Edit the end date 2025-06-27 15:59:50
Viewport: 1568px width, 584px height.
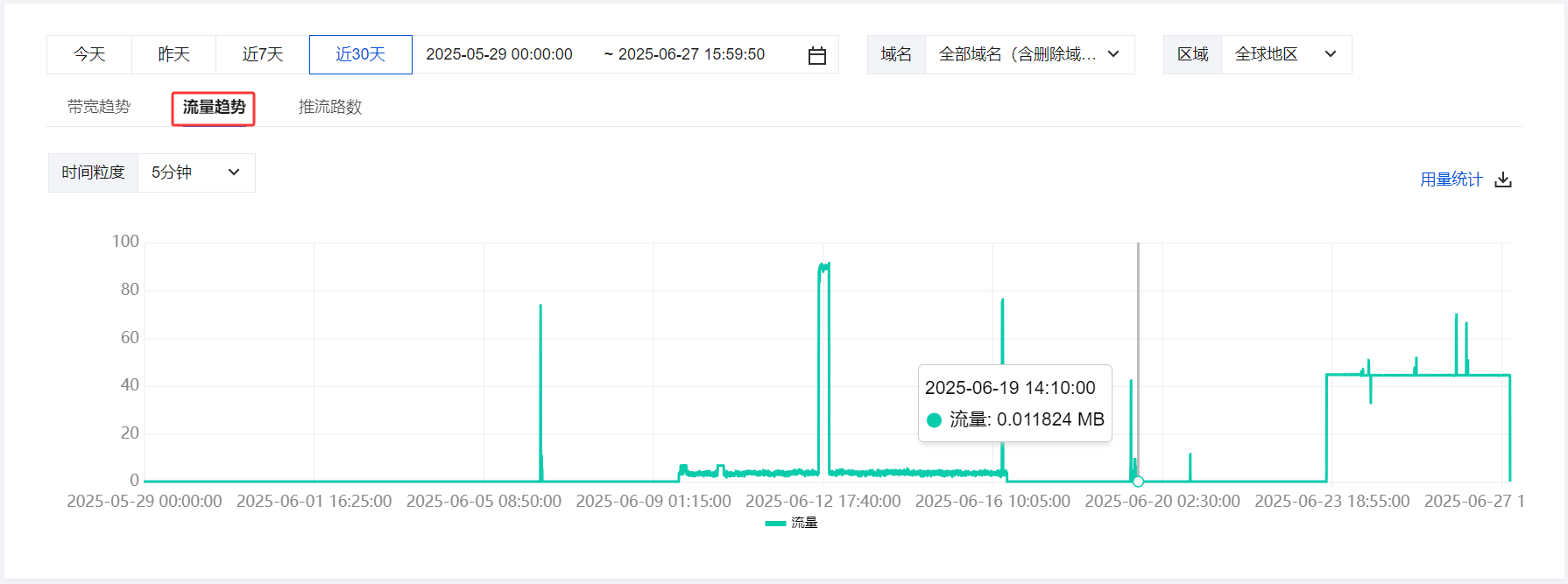(691, 54)
